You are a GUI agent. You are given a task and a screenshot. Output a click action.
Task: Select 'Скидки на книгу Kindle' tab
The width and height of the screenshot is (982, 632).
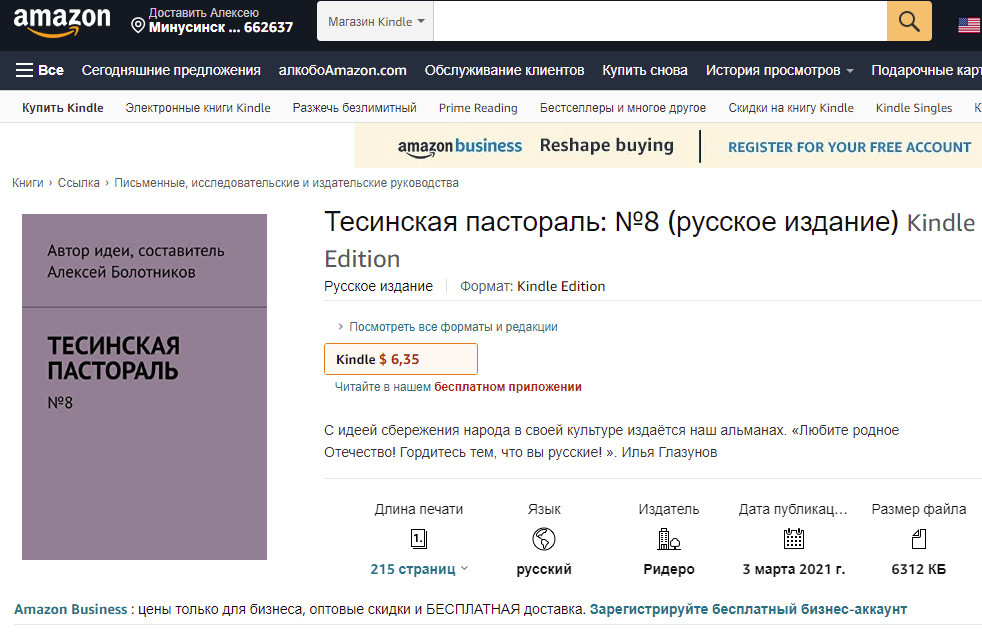click(790, 108)
